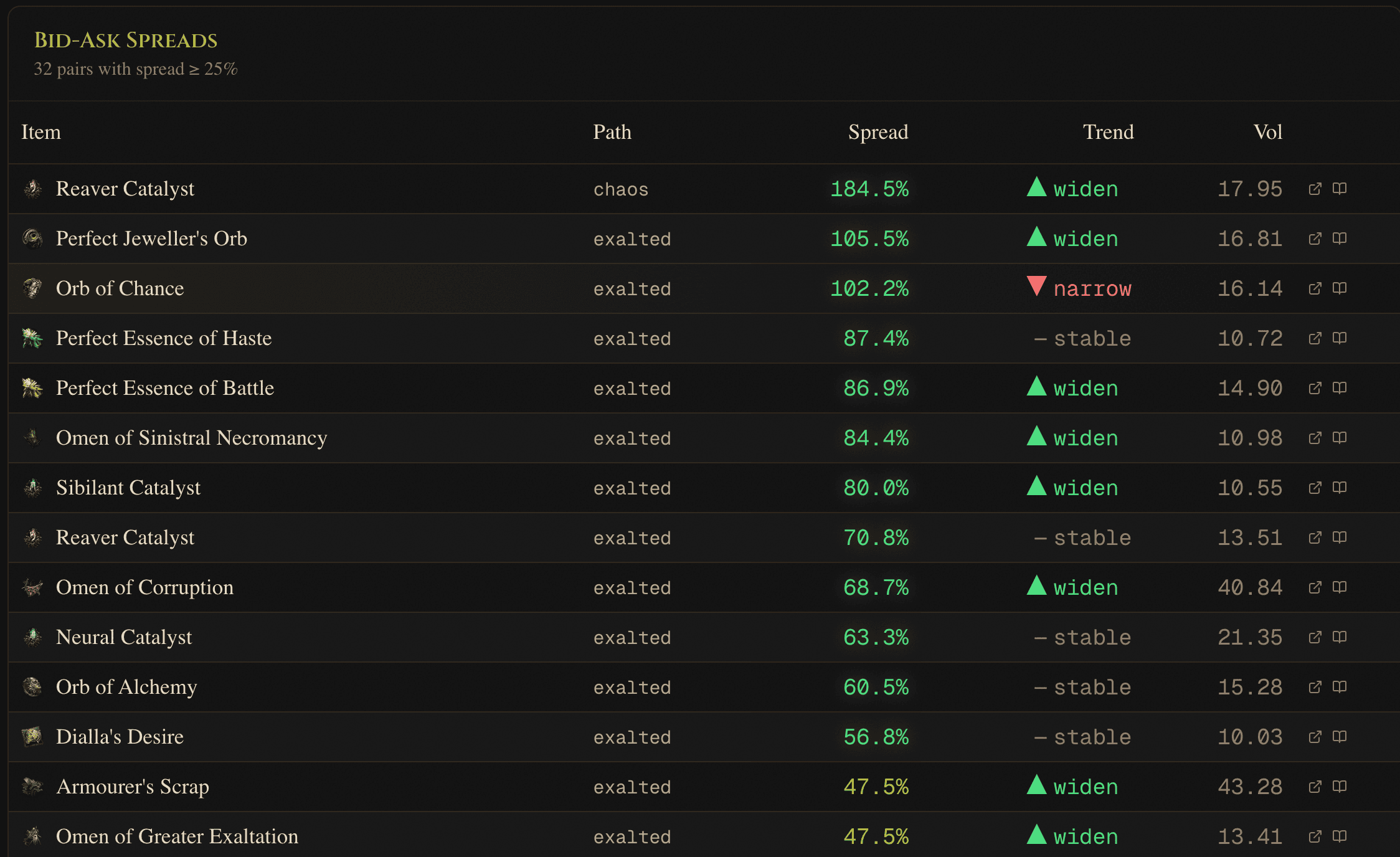Click the stable trend for Neural Catalyst

point(1082,637)
